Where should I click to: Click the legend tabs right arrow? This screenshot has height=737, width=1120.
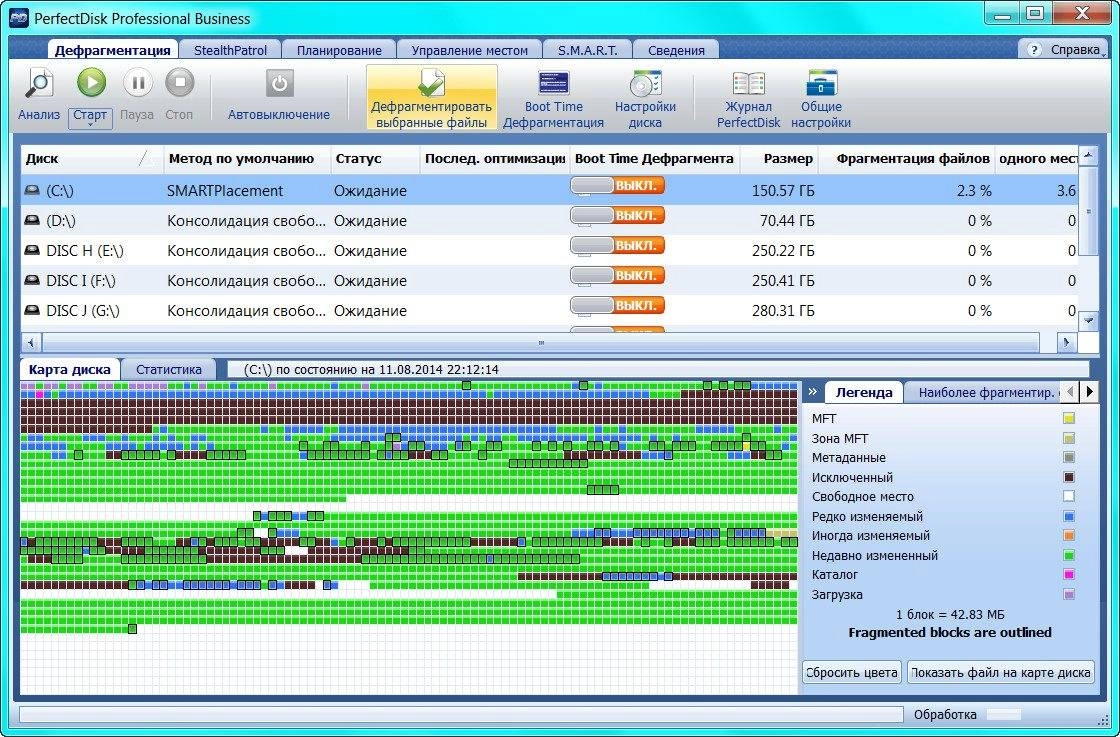1089,391
